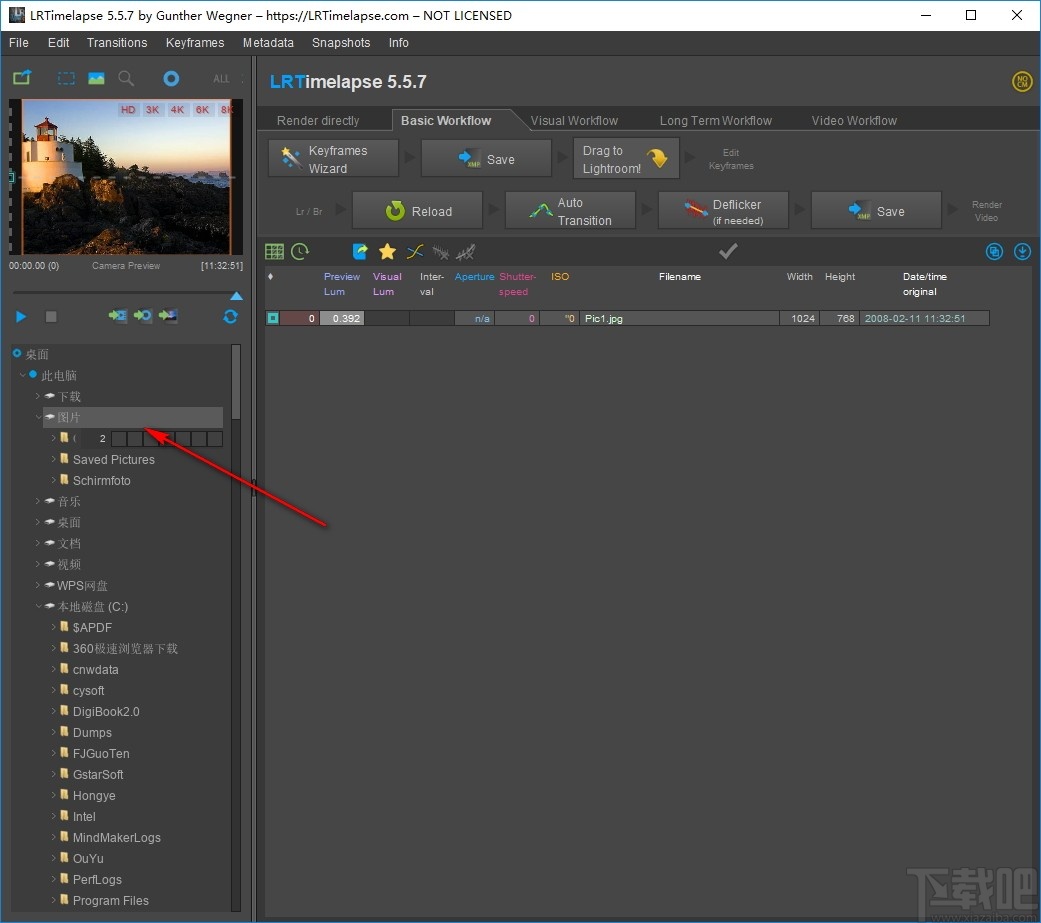Toggle the 6K resolution overlay
The image size is (1041, 923).
pos(202,110)
